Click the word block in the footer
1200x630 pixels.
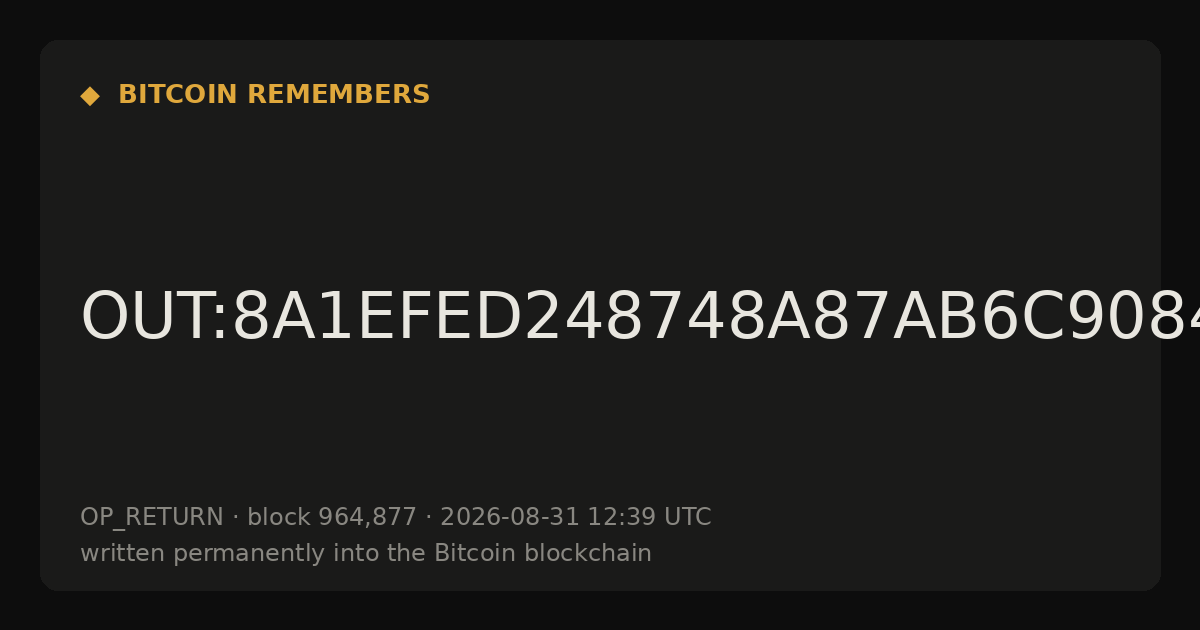point(279,517)
